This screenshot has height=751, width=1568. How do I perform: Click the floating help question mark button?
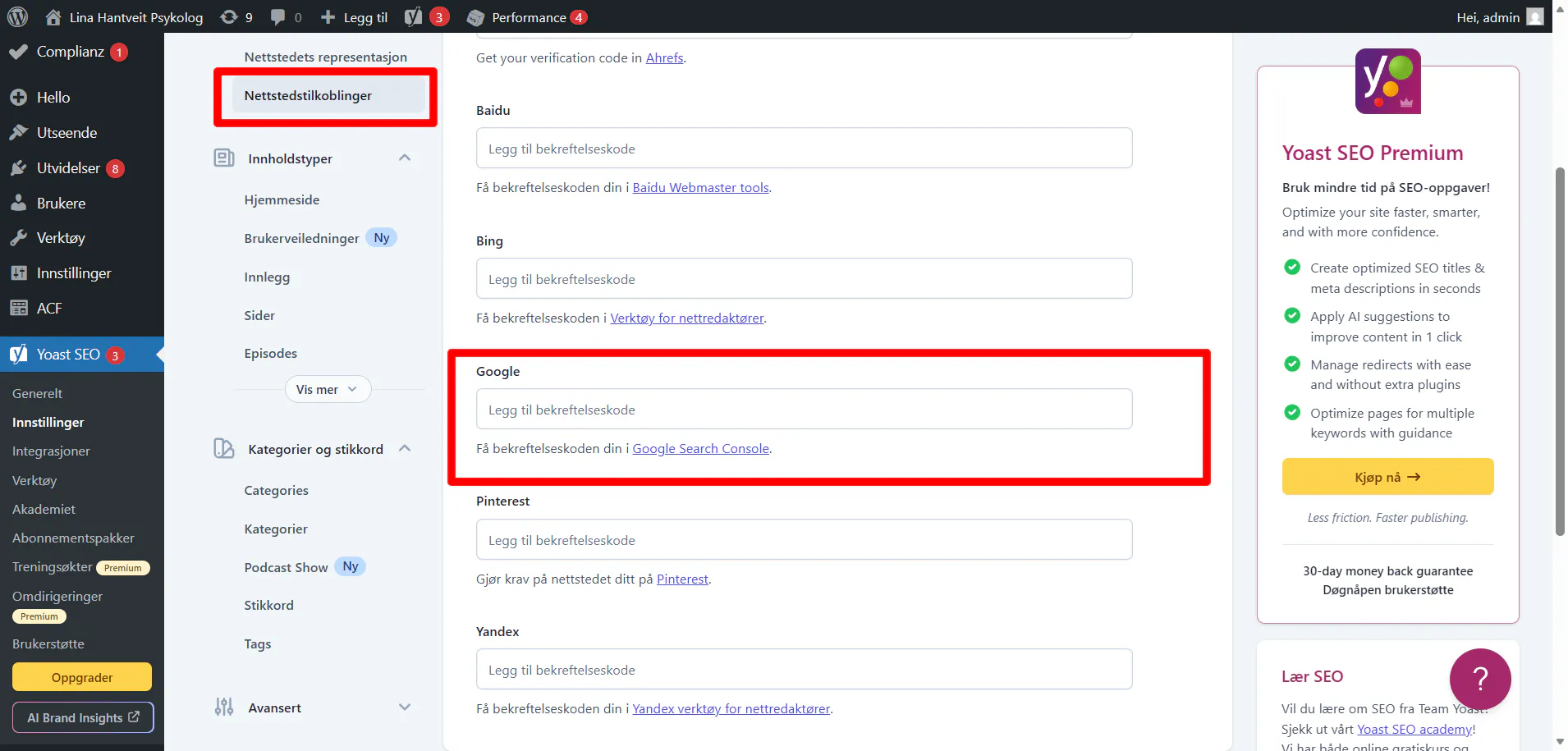click(1479, 679)
